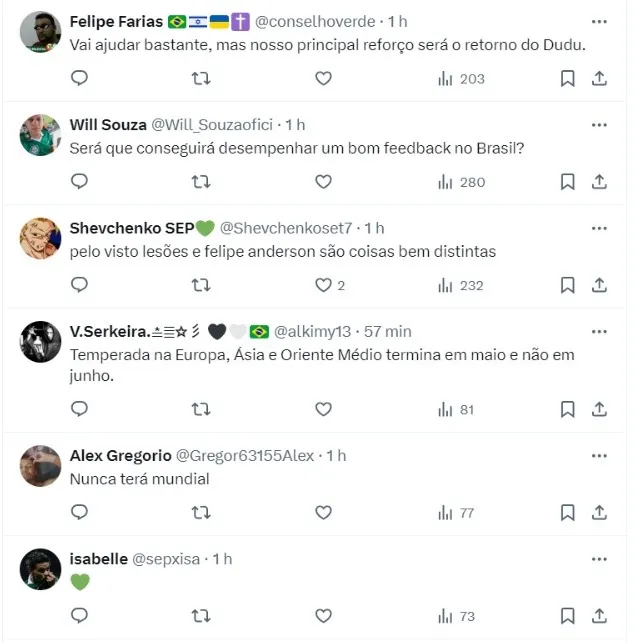This screenshot has height=643, width=639.
Task: Open more options menu on isabelle's tweet
Action: click(x=599, y=559)
